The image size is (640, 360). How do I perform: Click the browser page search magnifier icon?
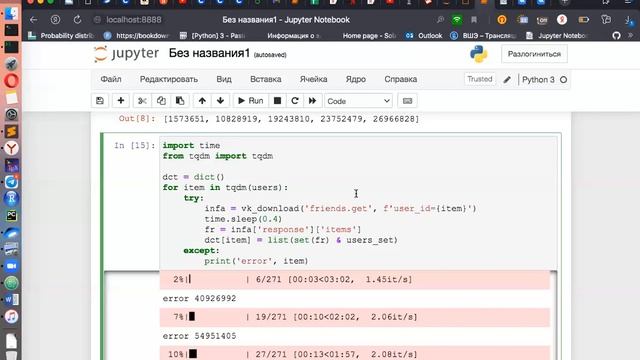pyautogui.click(x=440, y=20)
